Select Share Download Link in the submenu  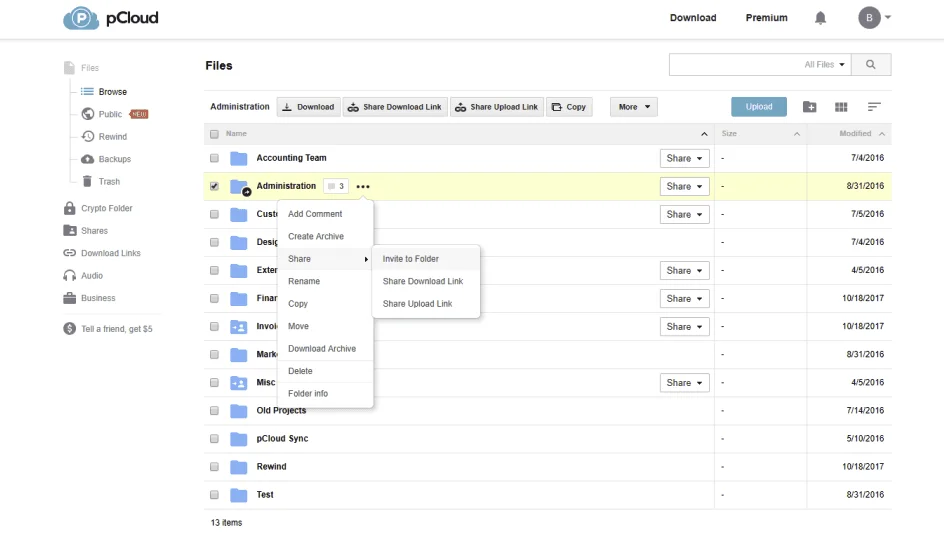(426, 281)
